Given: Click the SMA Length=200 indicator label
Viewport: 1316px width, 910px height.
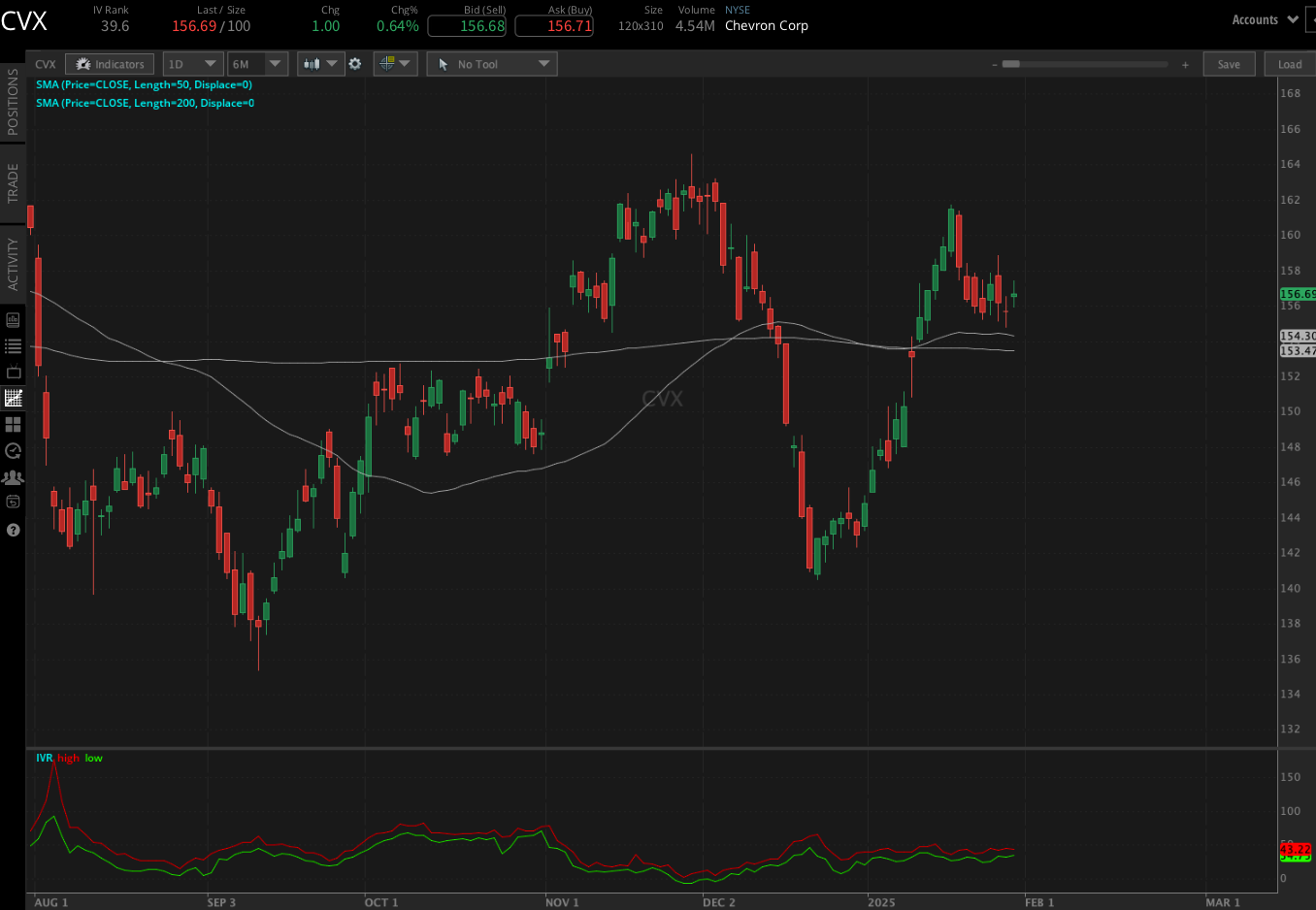Looking at the screenshot, I should pyautogui.click(x=145, y=103).
